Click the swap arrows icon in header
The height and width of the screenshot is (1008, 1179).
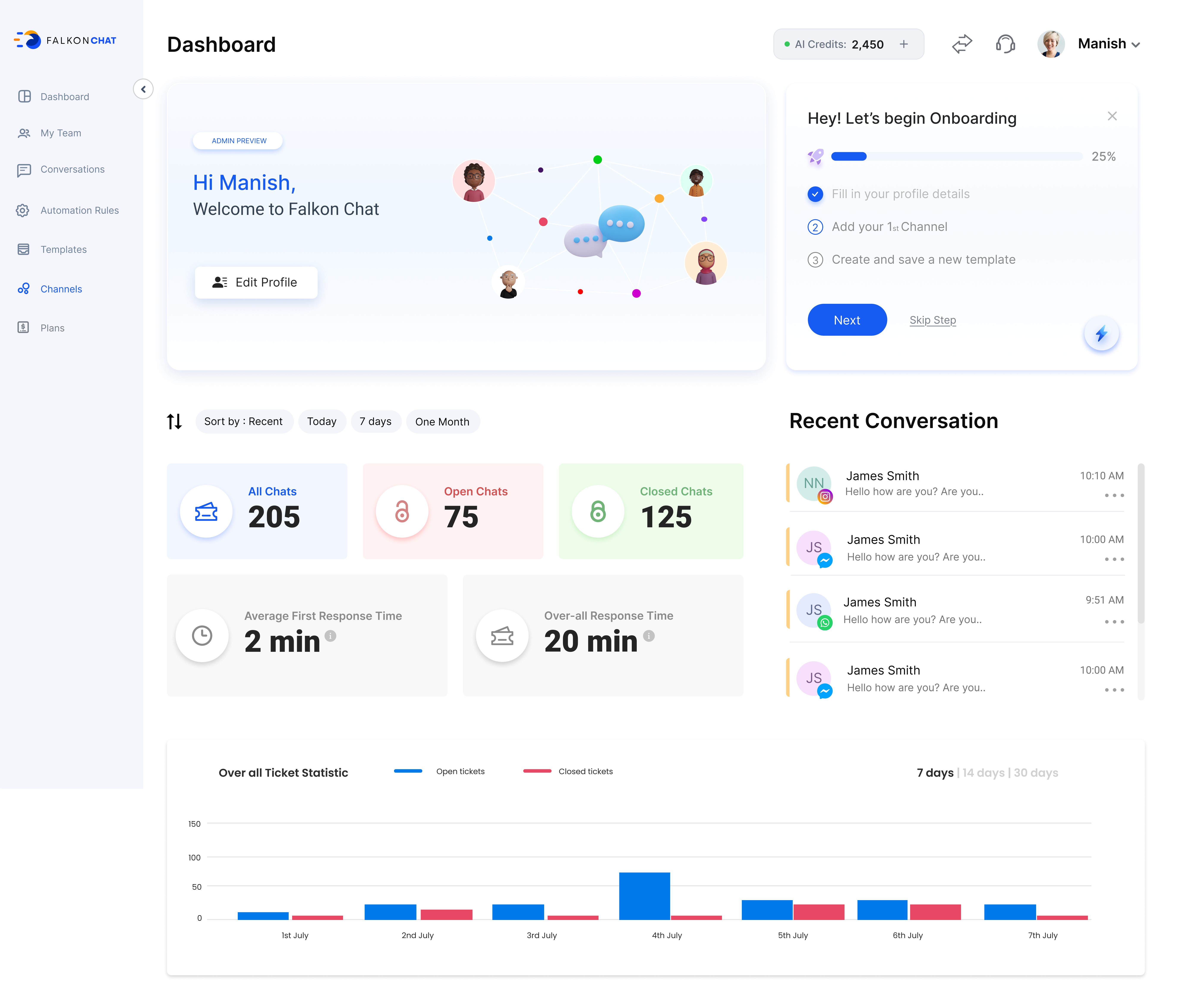[x=962, y=44]
